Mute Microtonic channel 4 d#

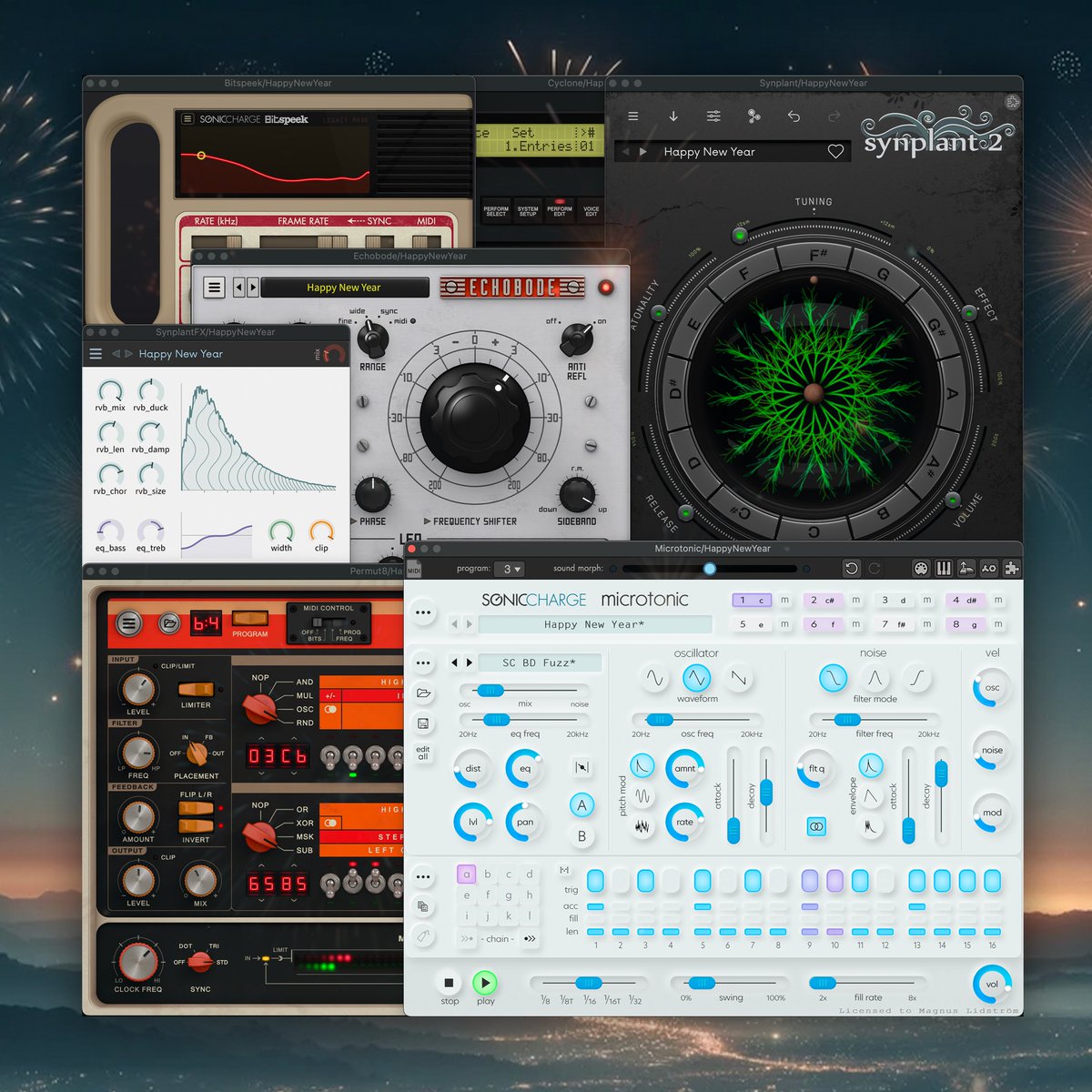coord(998,600)
